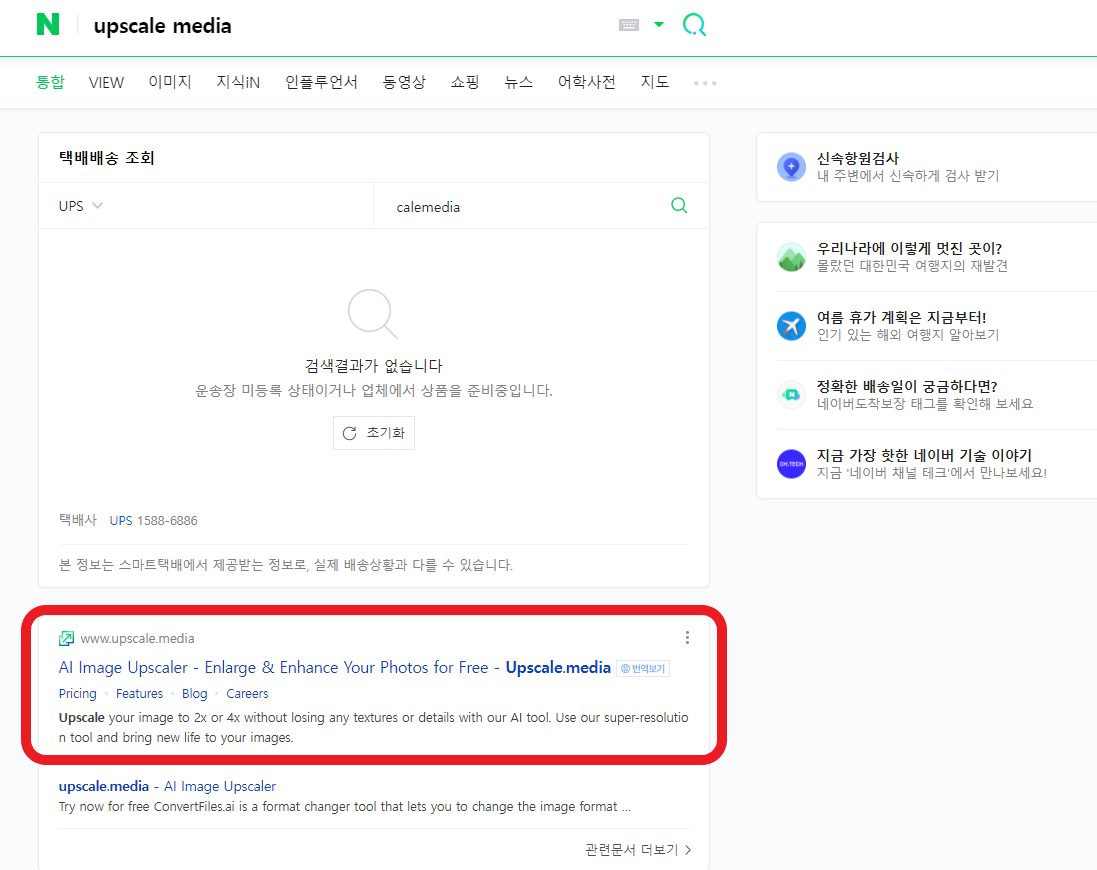Open the UPS courier dropdown
1097x870 pixels.
pyautogui.click(x=80, y=206)
